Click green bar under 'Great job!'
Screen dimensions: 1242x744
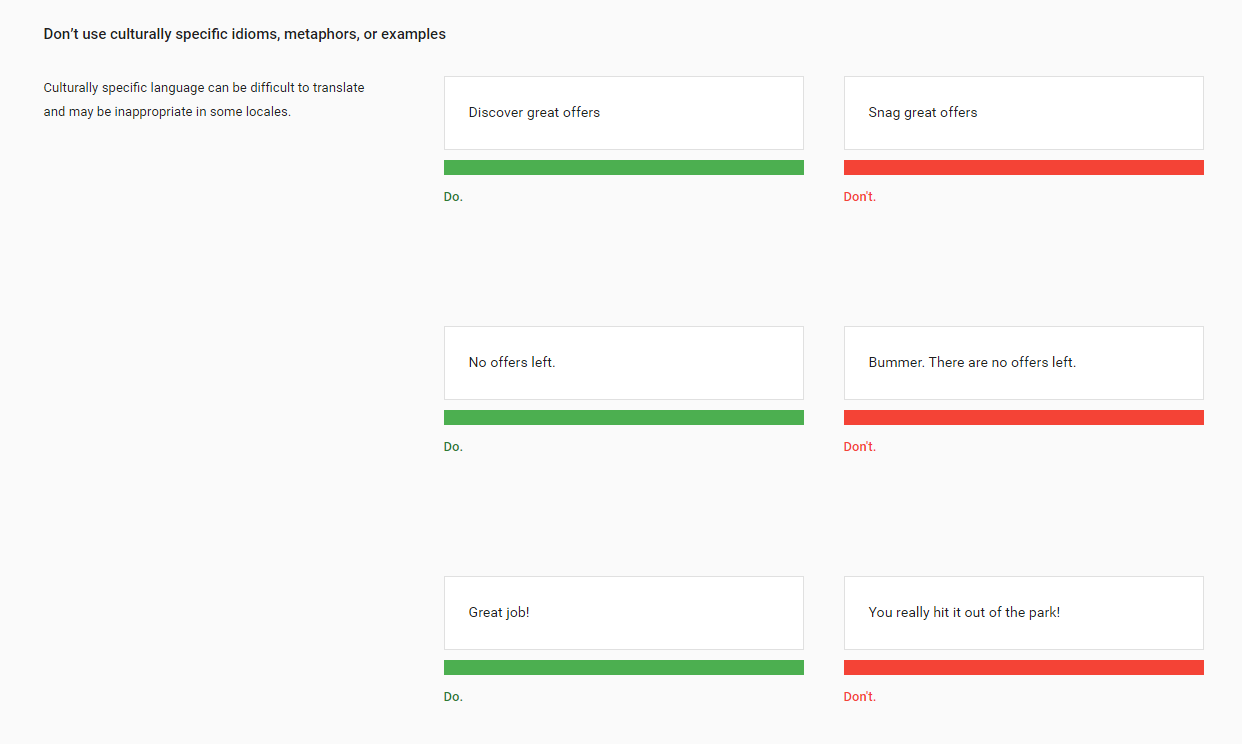623,668
